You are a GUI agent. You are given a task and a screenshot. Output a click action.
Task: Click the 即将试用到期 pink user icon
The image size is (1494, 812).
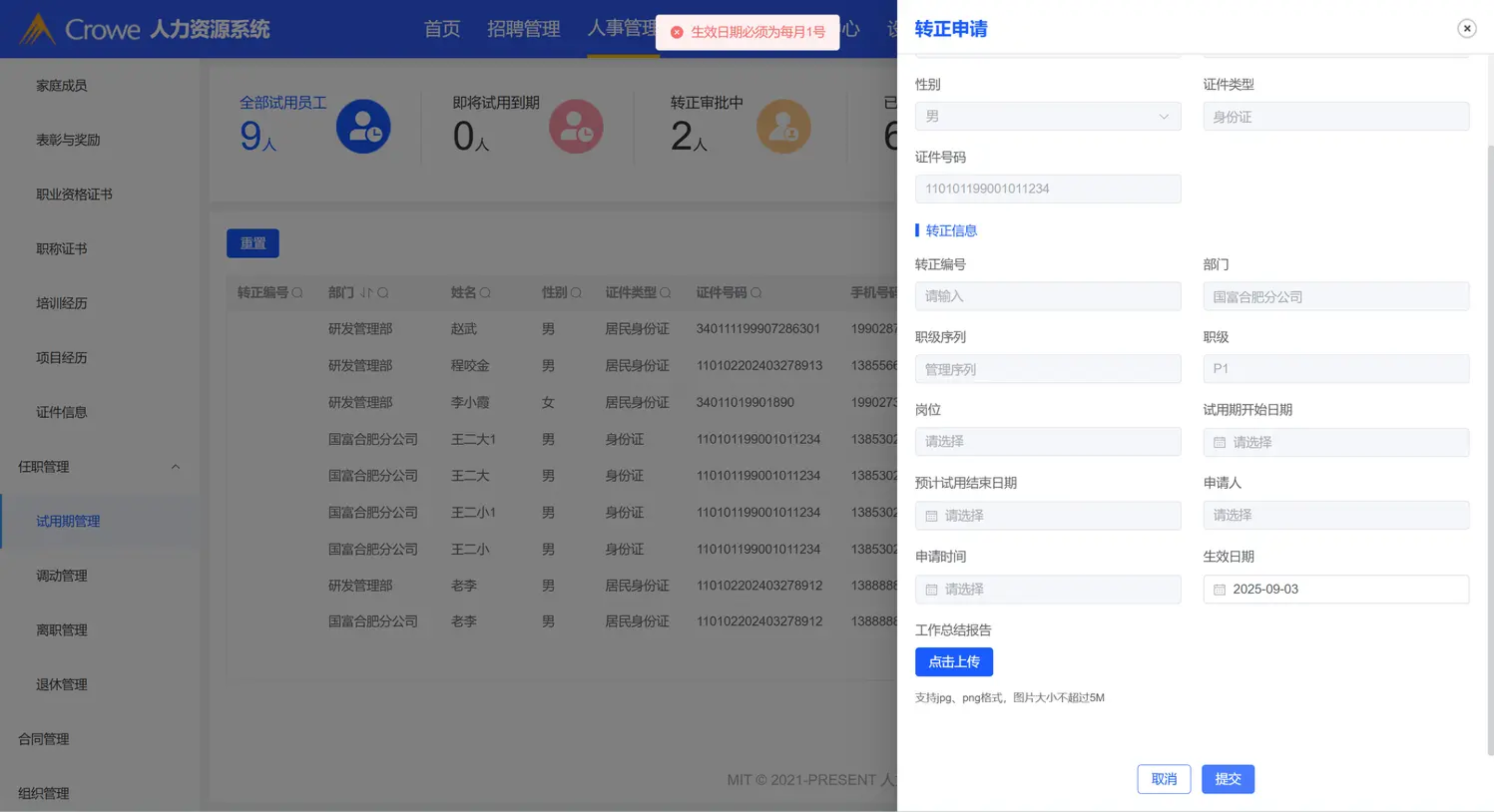pyautogui.click(x=576, y=127)
